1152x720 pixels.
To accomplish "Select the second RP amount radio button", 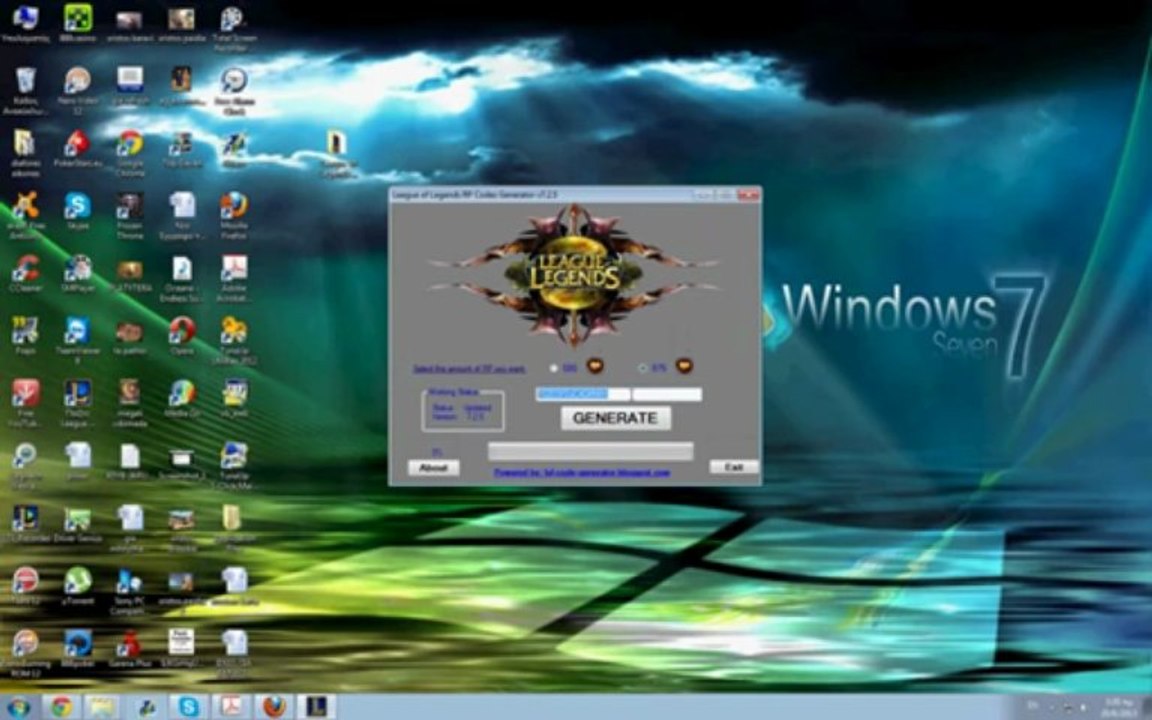I will [643, 368].
